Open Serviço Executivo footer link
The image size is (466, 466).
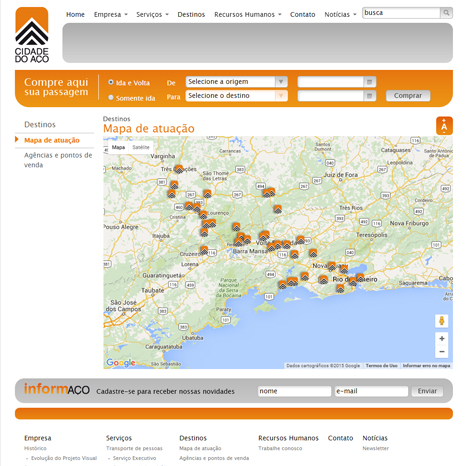134,458
